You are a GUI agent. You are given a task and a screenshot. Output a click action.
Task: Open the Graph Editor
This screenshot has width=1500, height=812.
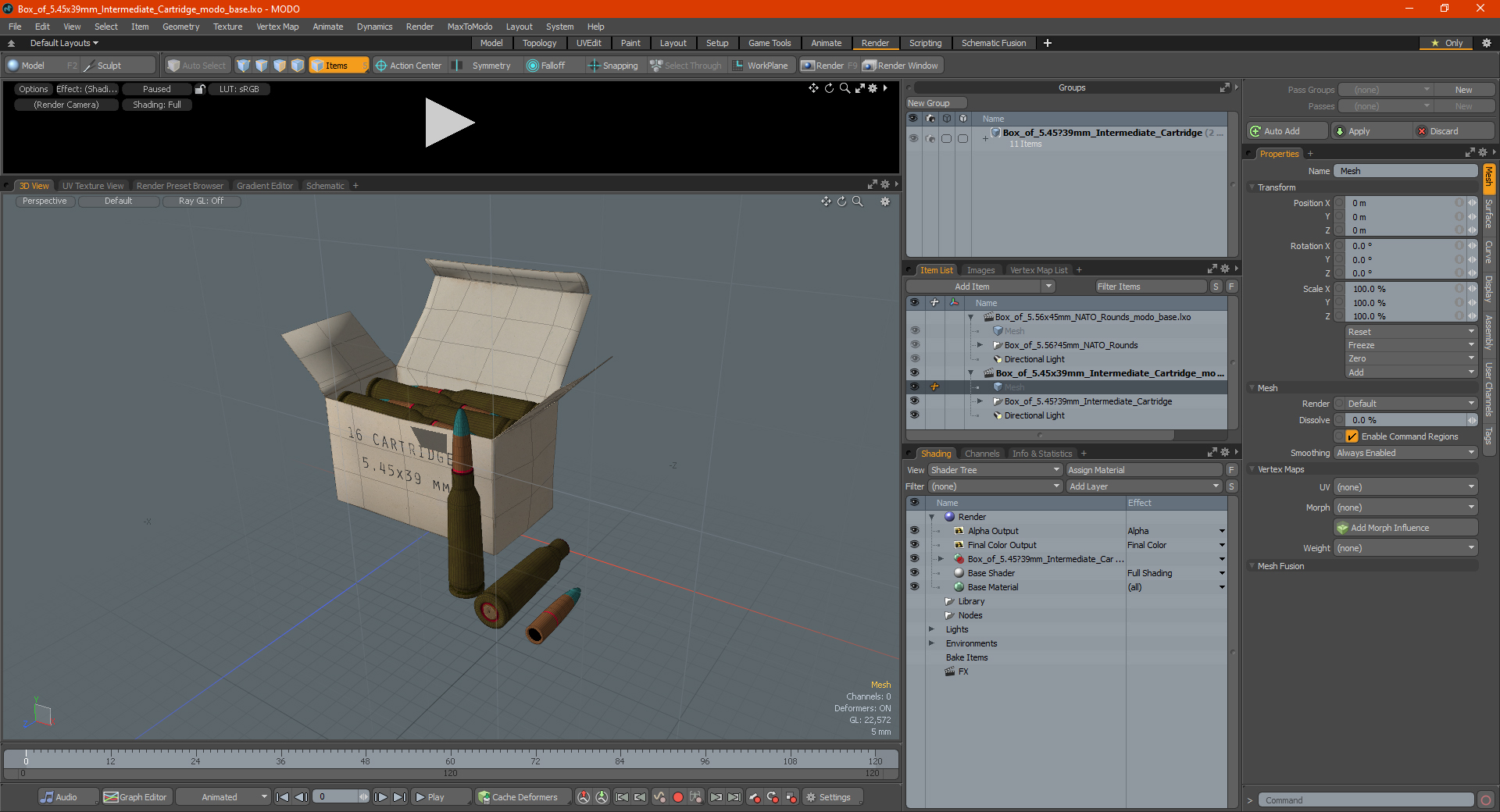[135, 797]
